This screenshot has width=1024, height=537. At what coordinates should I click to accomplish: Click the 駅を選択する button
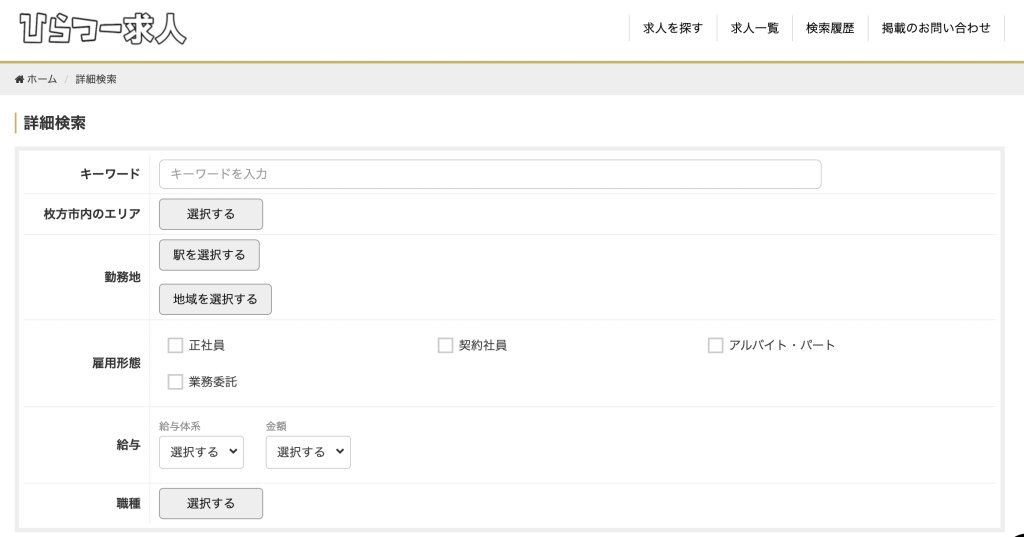209,255
